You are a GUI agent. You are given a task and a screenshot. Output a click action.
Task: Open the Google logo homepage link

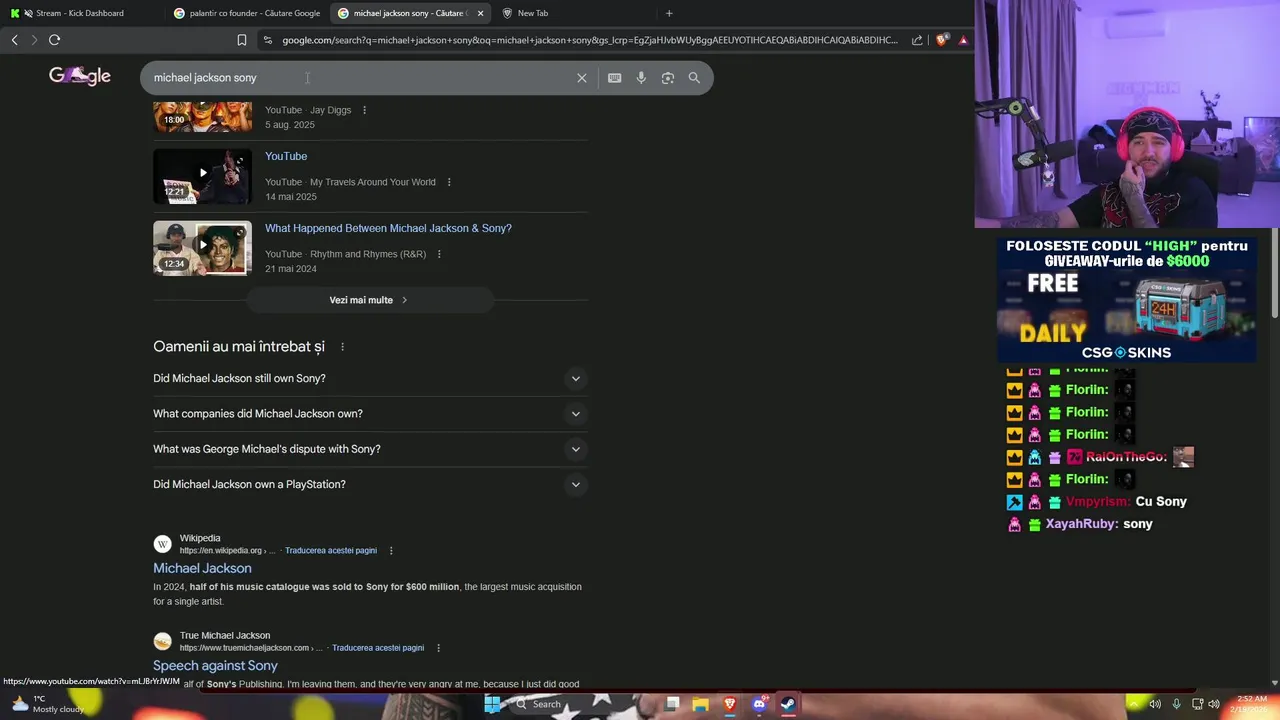[80, 76]
